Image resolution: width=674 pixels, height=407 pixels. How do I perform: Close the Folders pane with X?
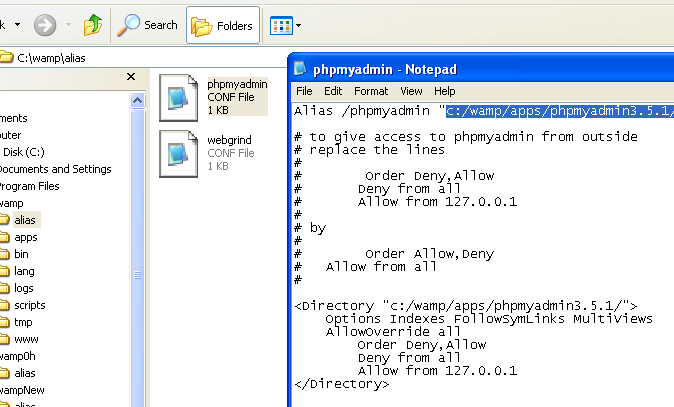131,77
